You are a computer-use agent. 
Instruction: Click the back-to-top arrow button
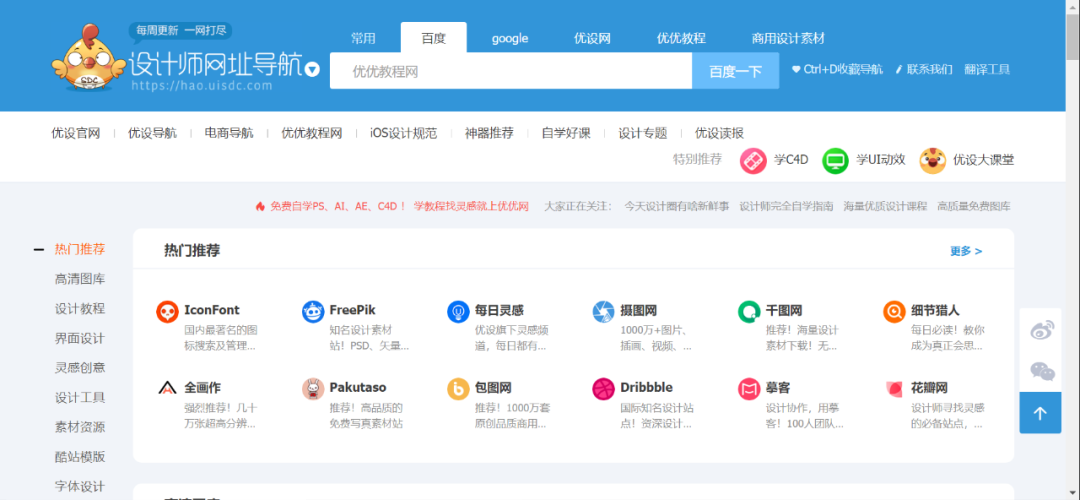1040,413
